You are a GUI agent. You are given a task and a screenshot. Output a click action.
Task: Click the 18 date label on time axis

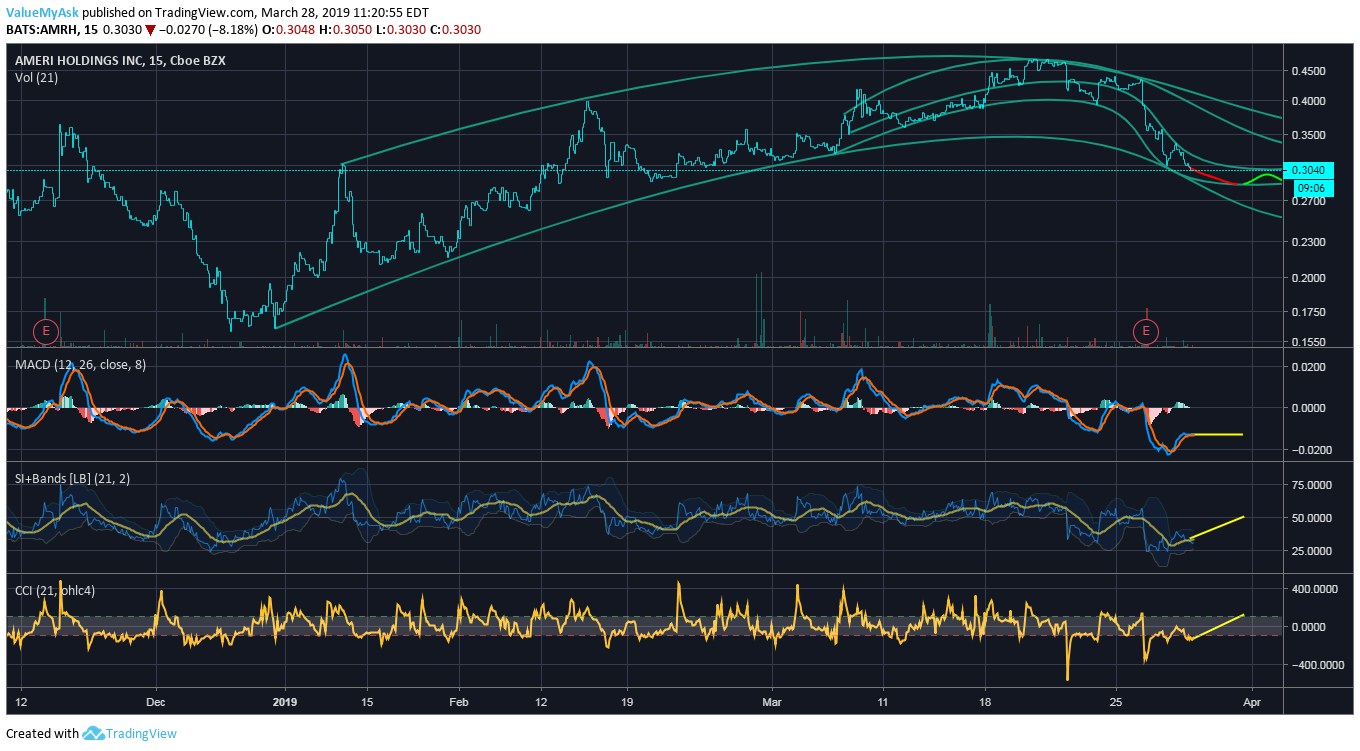pyautogui.click(x=985, y=703)
